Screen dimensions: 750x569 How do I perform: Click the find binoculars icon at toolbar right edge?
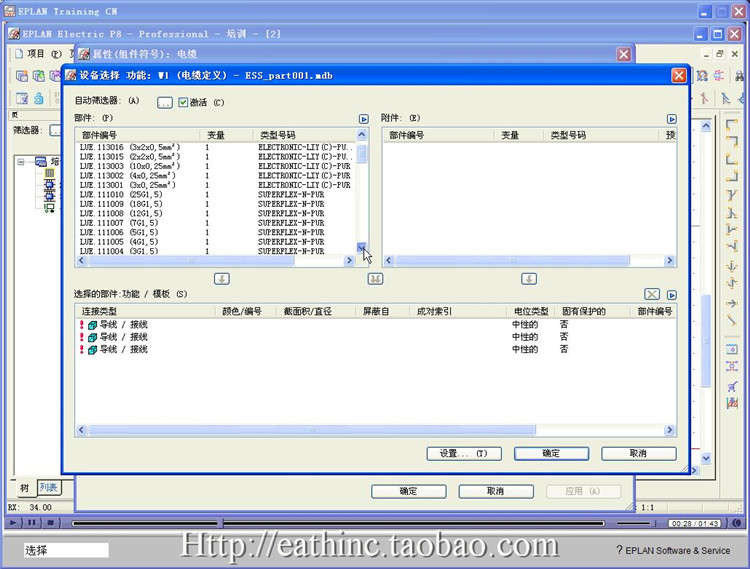(x=740, y=76)
